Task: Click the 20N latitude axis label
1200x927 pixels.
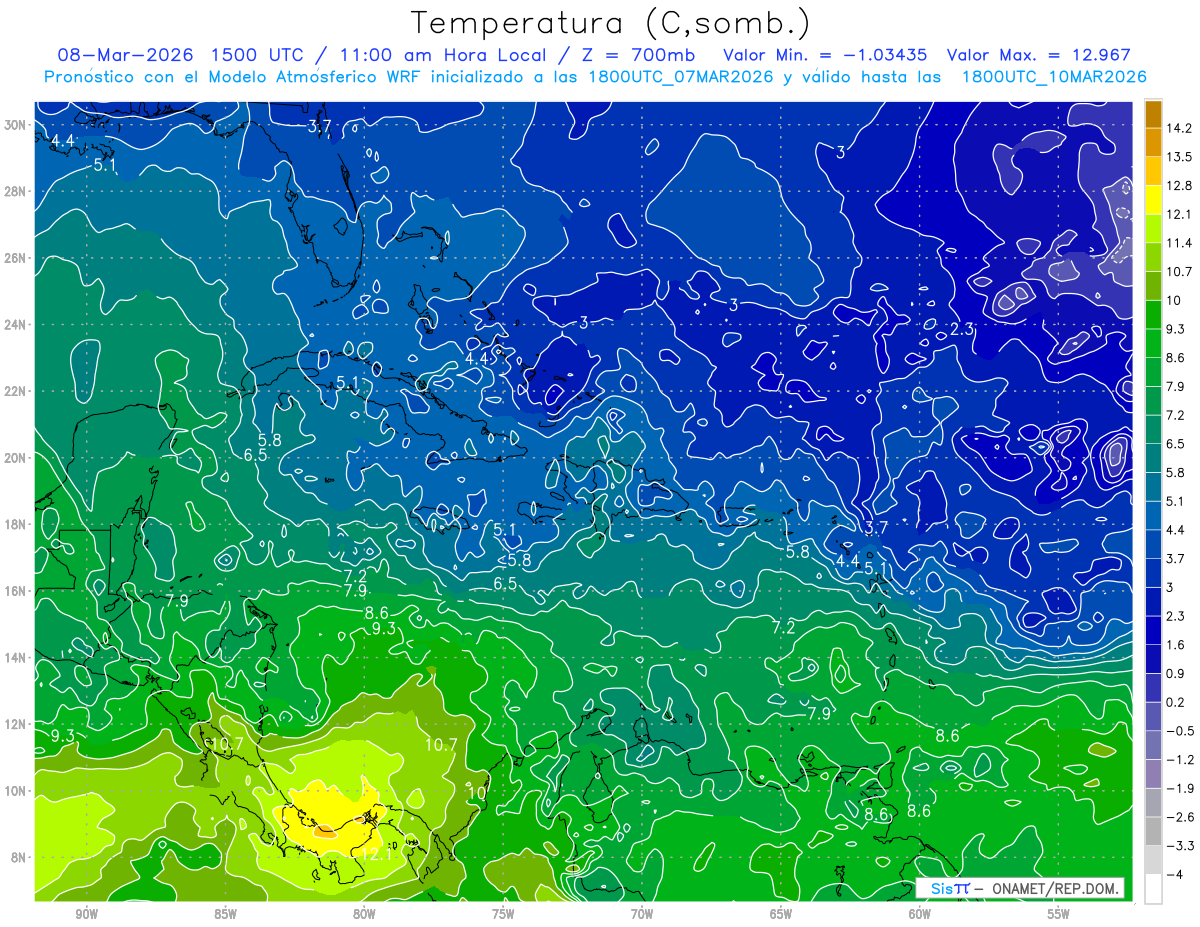Action: coord(17,458)
